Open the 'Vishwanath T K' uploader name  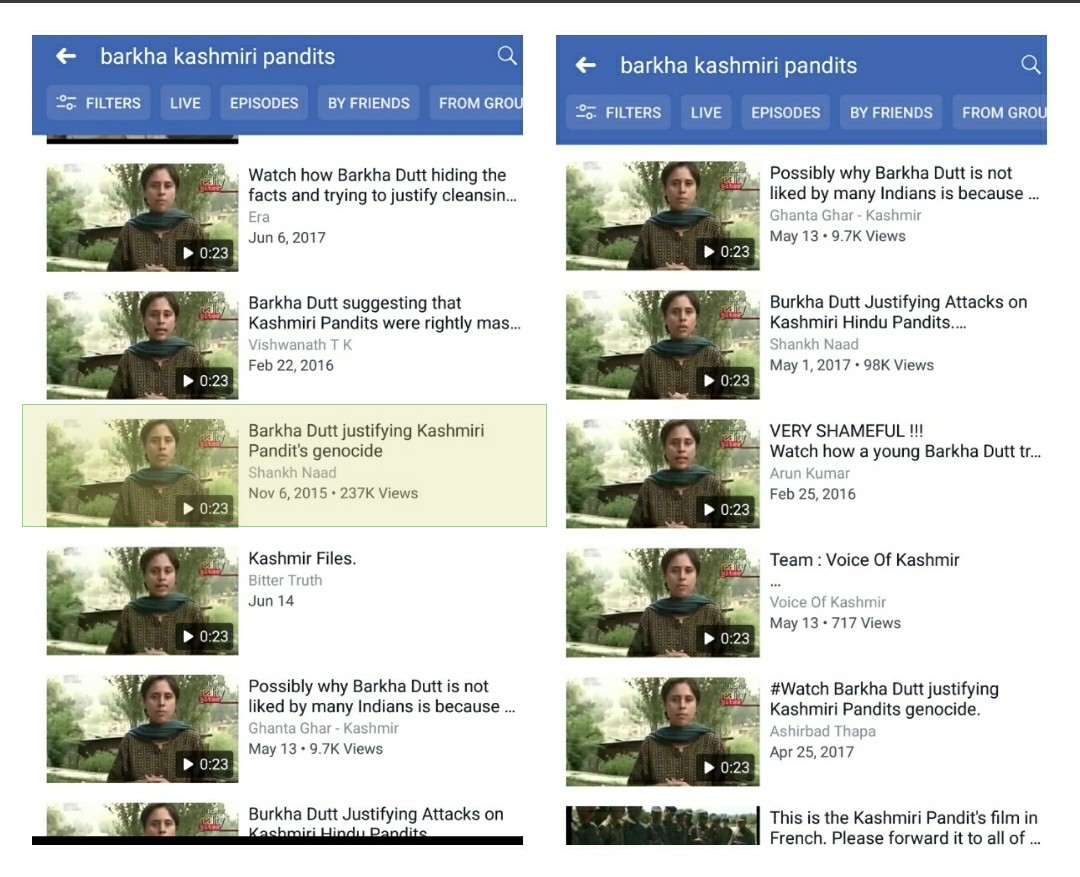[x=300, y=344]
